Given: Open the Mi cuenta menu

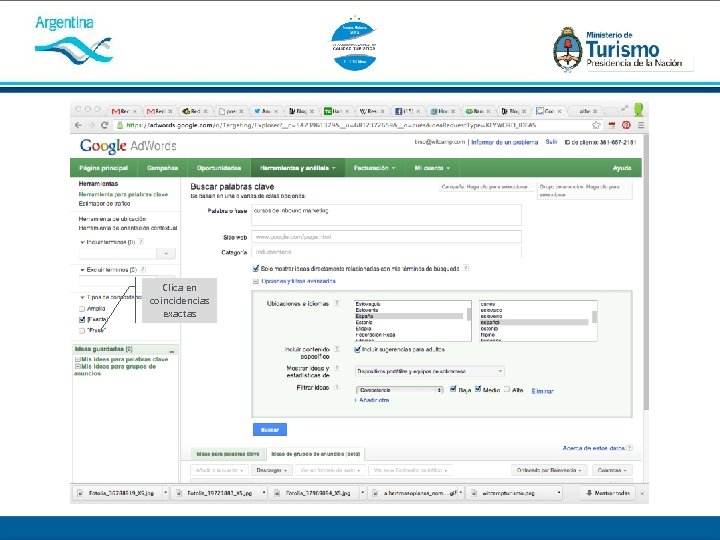Looking at the screenshot, I should coord(432,168).
